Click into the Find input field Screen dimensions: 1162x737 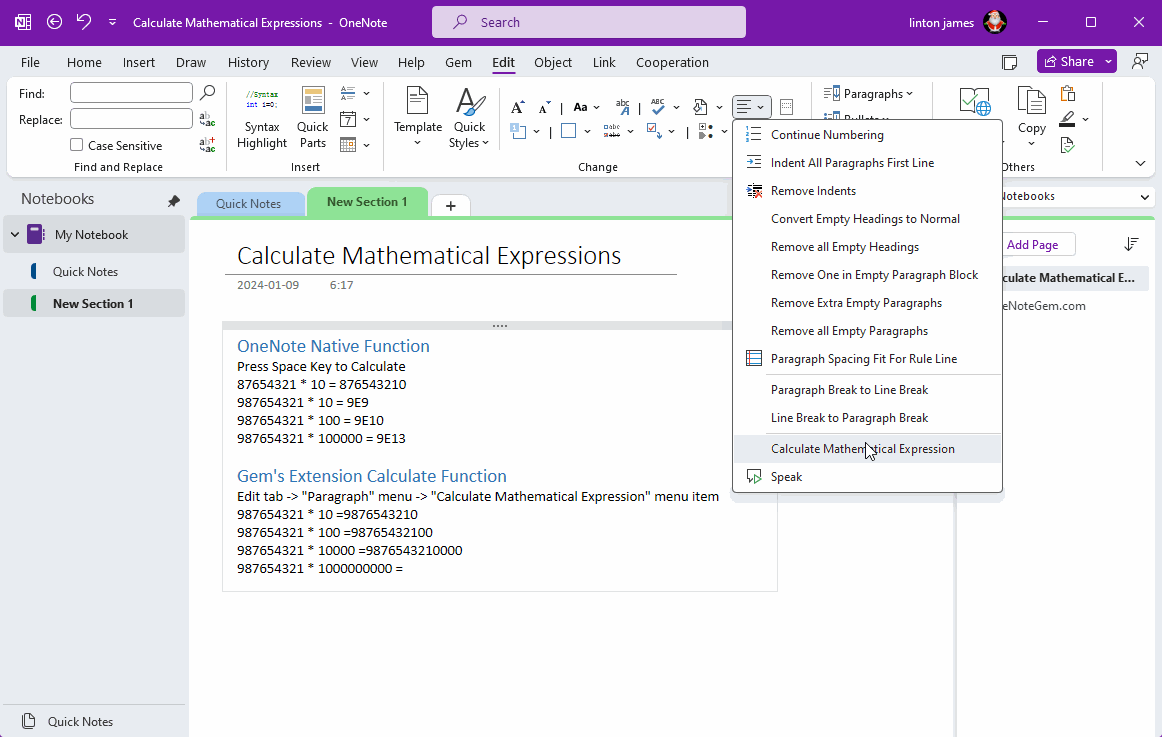point(131,93)
